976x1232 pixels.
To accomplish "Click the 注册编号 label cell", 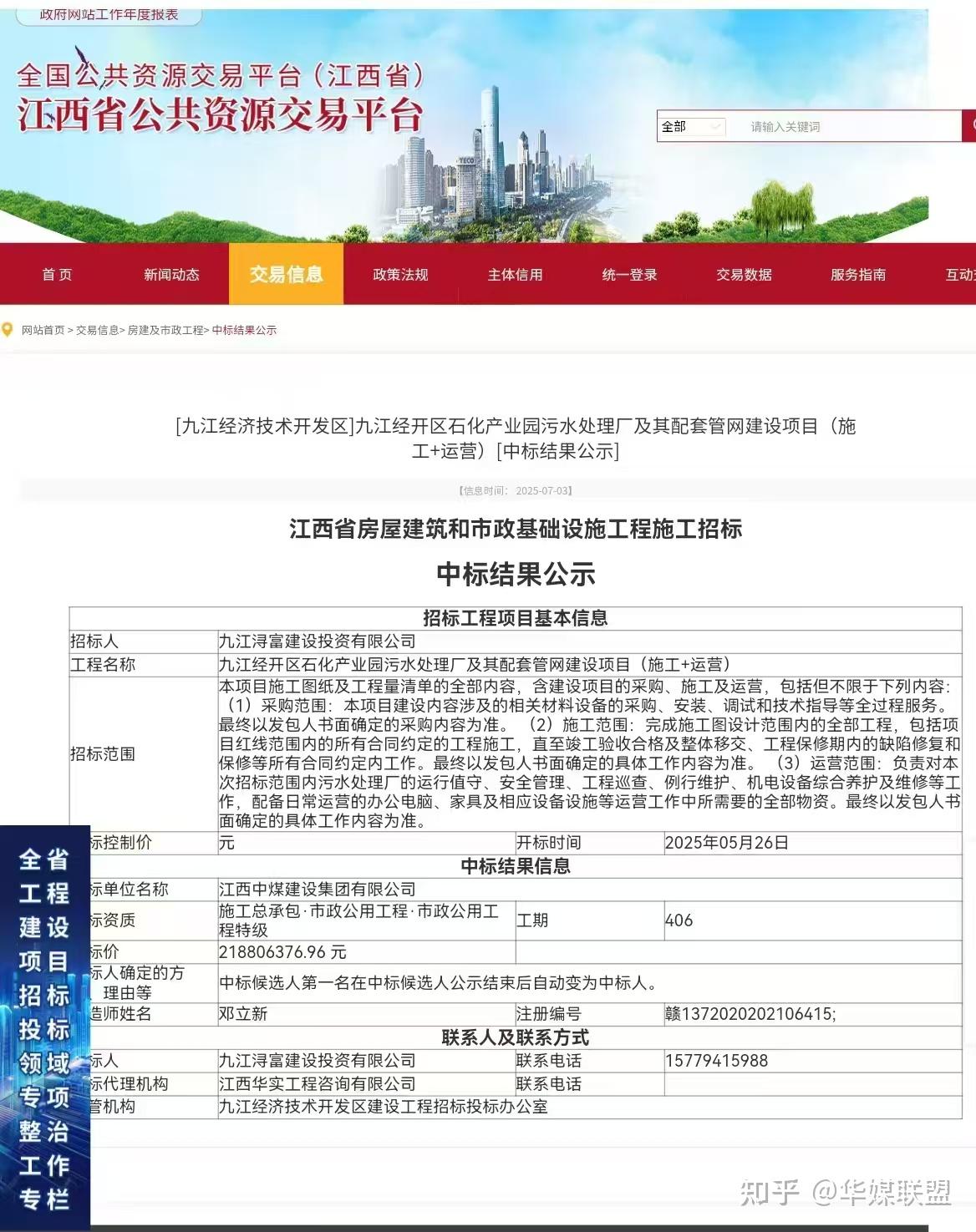I will [589, 1014].
